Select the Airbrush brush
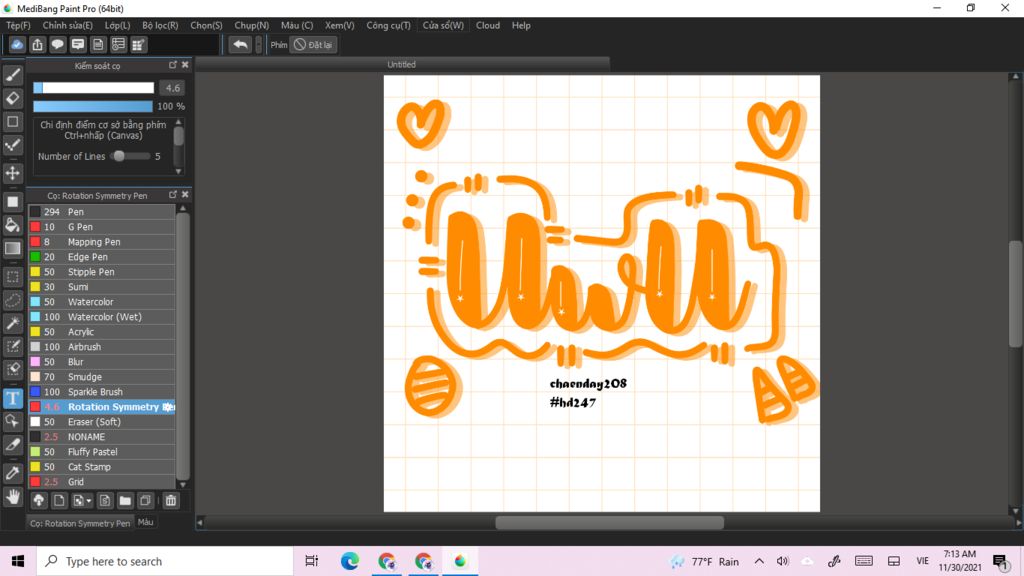This screenshot has height=576, width=1024. [x=102, y=347]
